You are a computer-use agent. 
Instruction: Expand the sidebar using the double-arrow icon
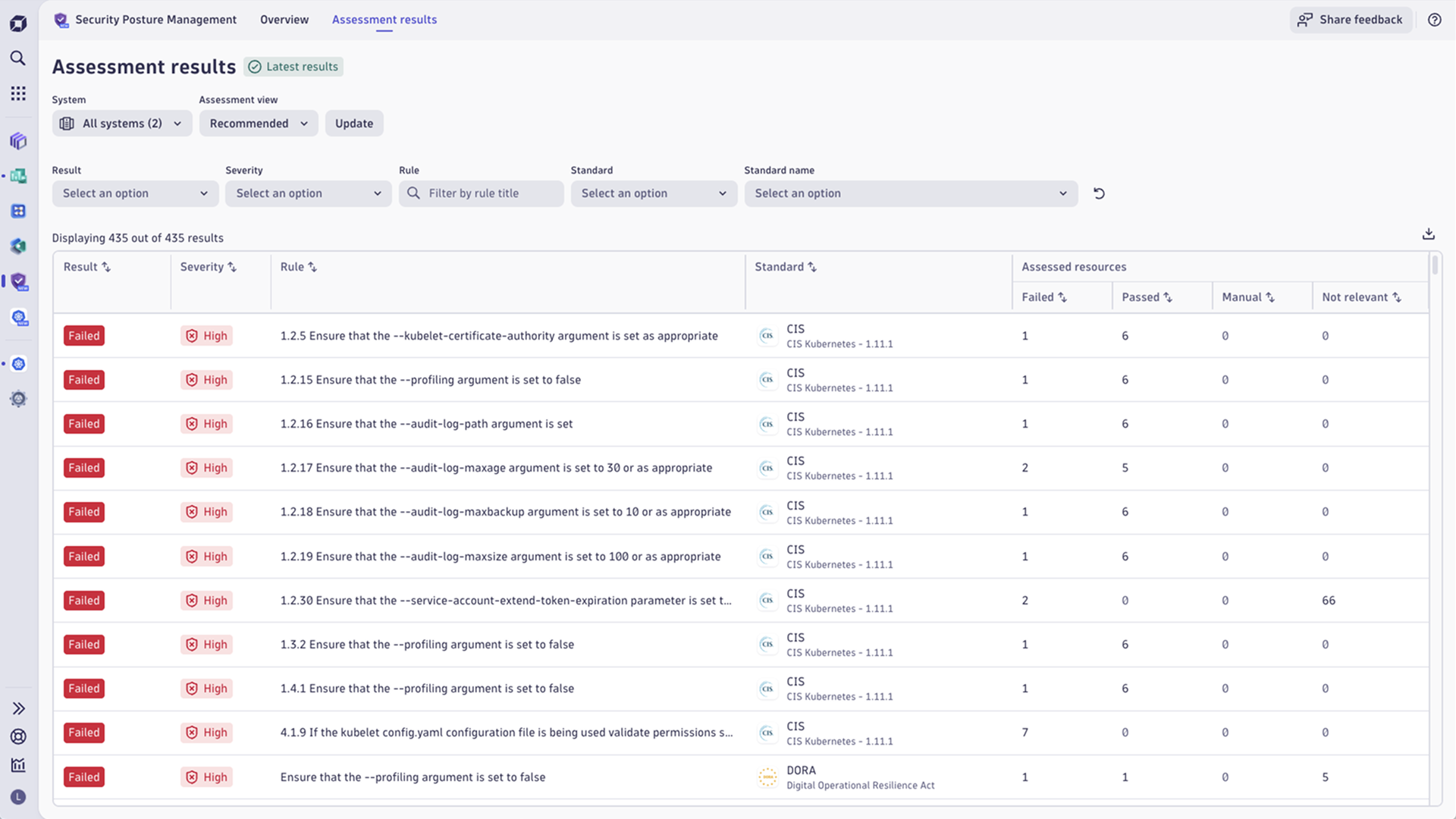click(18, 708)
